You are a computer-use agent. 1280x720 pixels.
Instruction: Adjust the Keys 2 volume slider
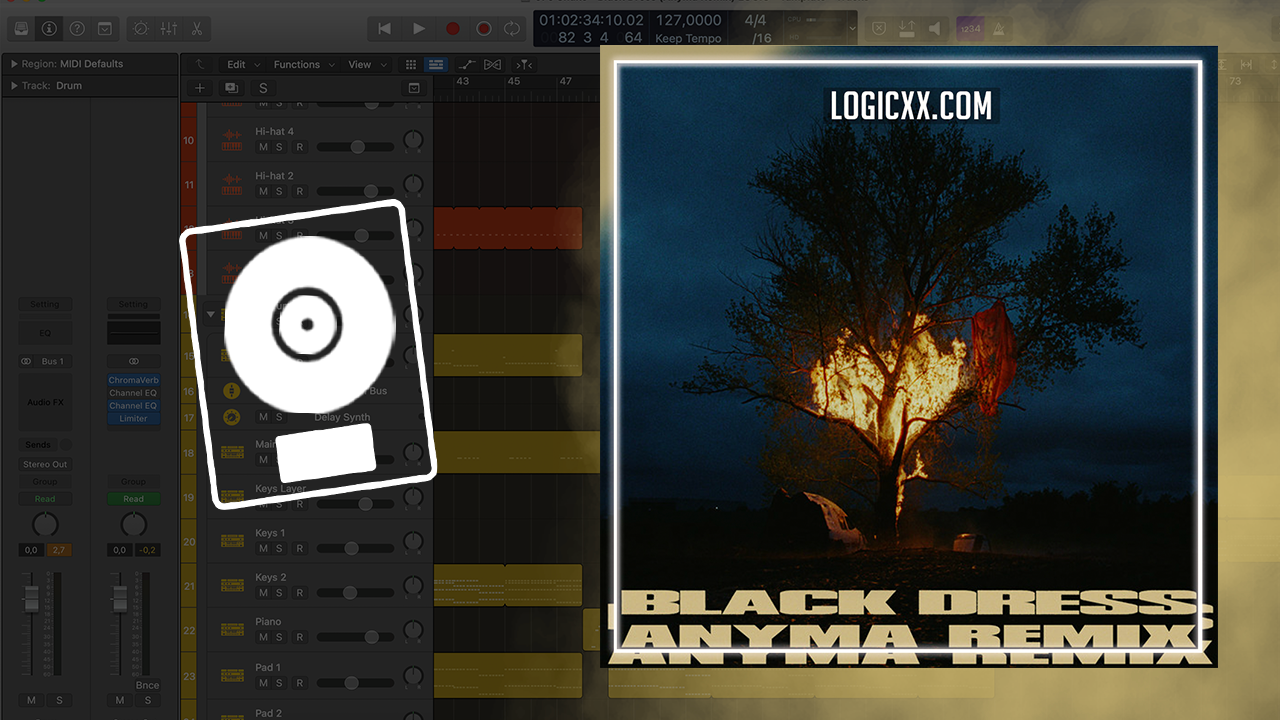pyautogui.click(x=355, y=593)
